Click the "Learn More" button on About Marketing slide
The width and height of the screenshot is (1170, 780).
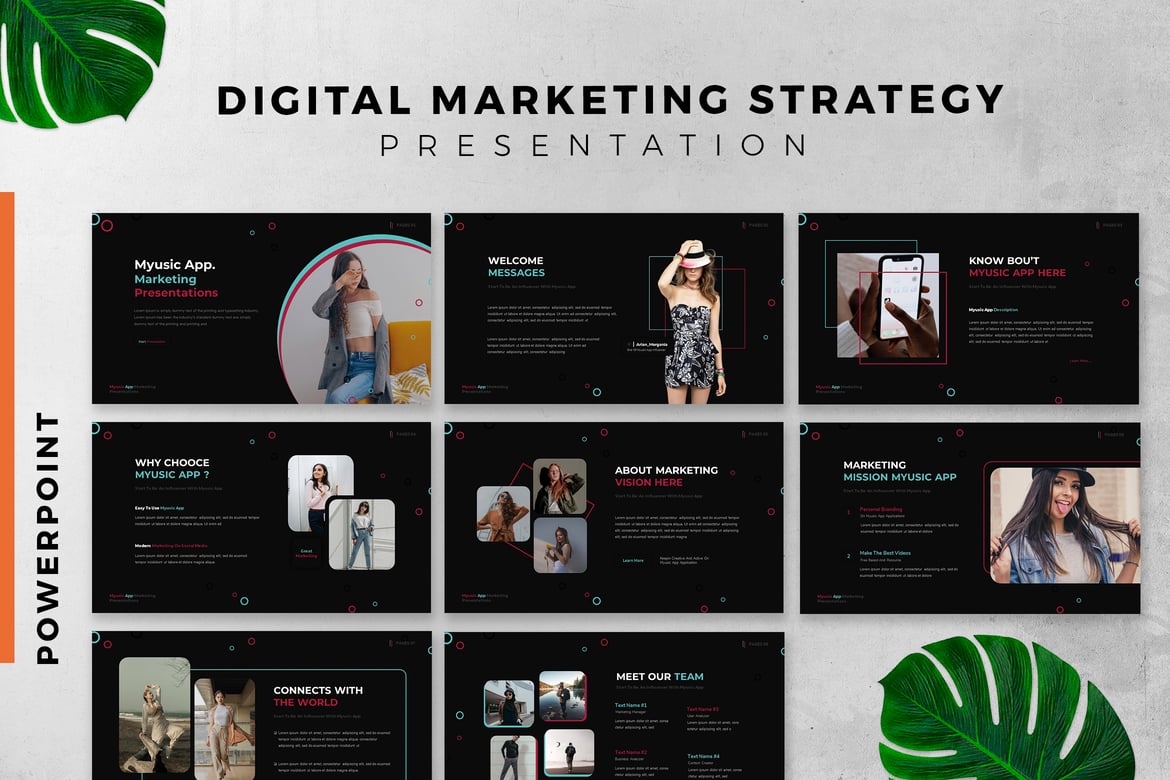tap(633, 560)
